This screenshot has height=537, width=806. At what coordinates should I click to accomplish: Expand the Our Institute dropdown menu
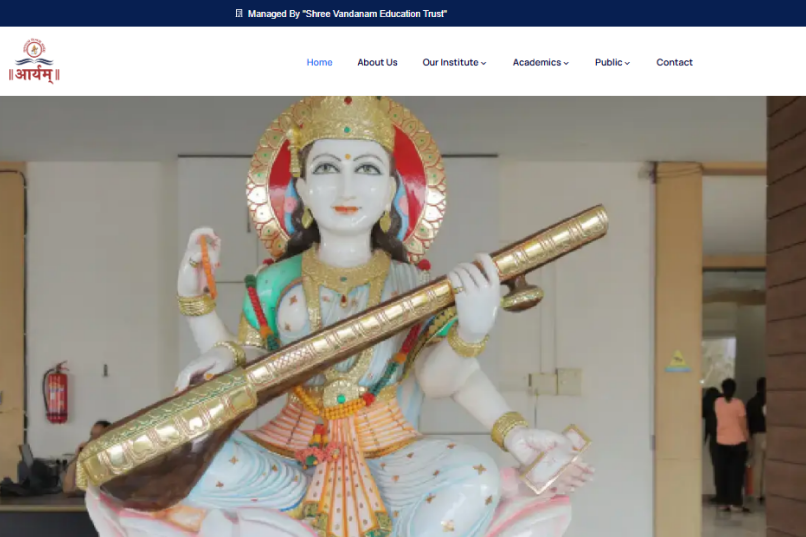tap(450, 62)
